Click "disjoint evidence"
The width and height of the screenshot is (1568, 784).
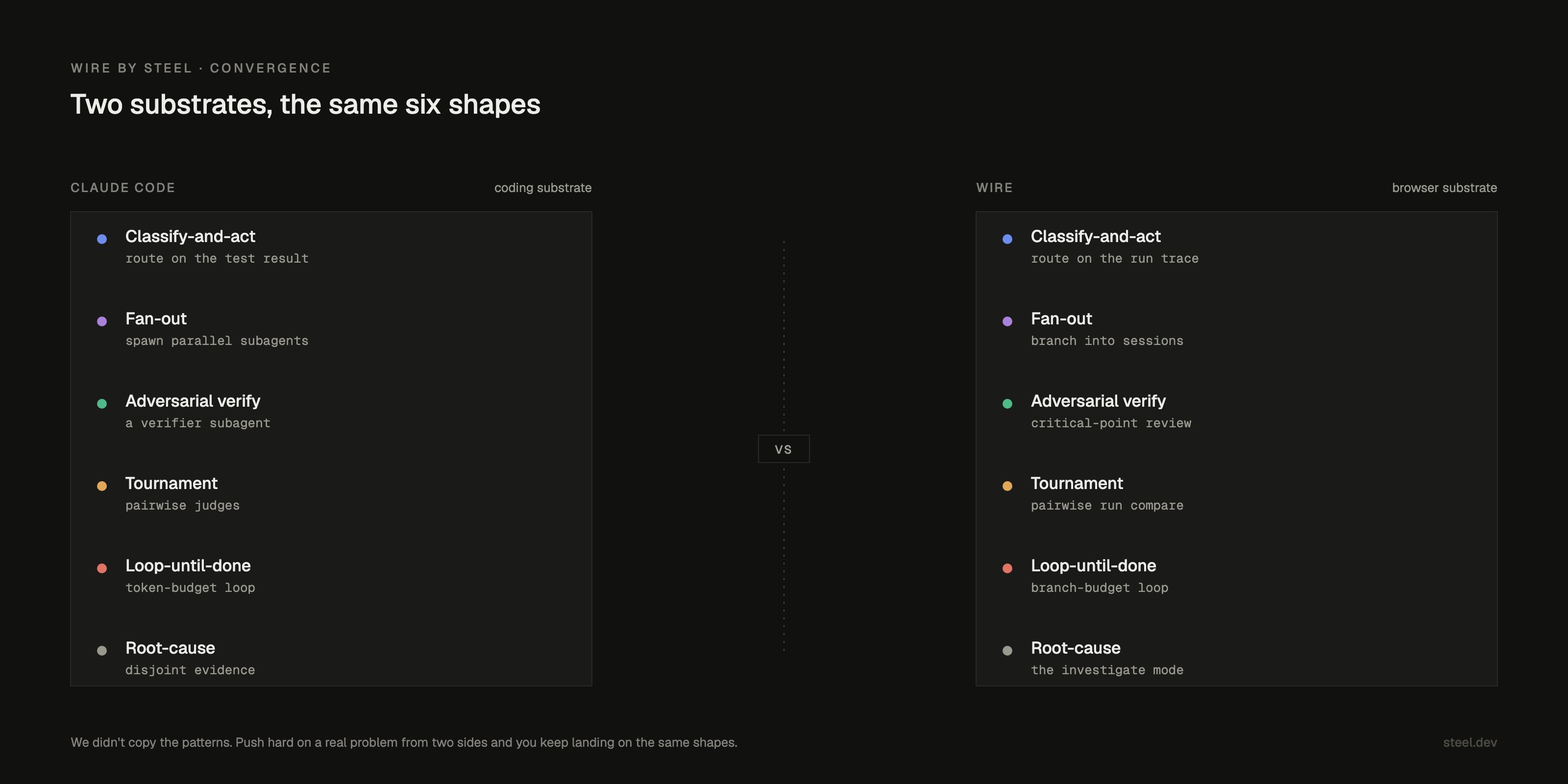pos(191,670)
